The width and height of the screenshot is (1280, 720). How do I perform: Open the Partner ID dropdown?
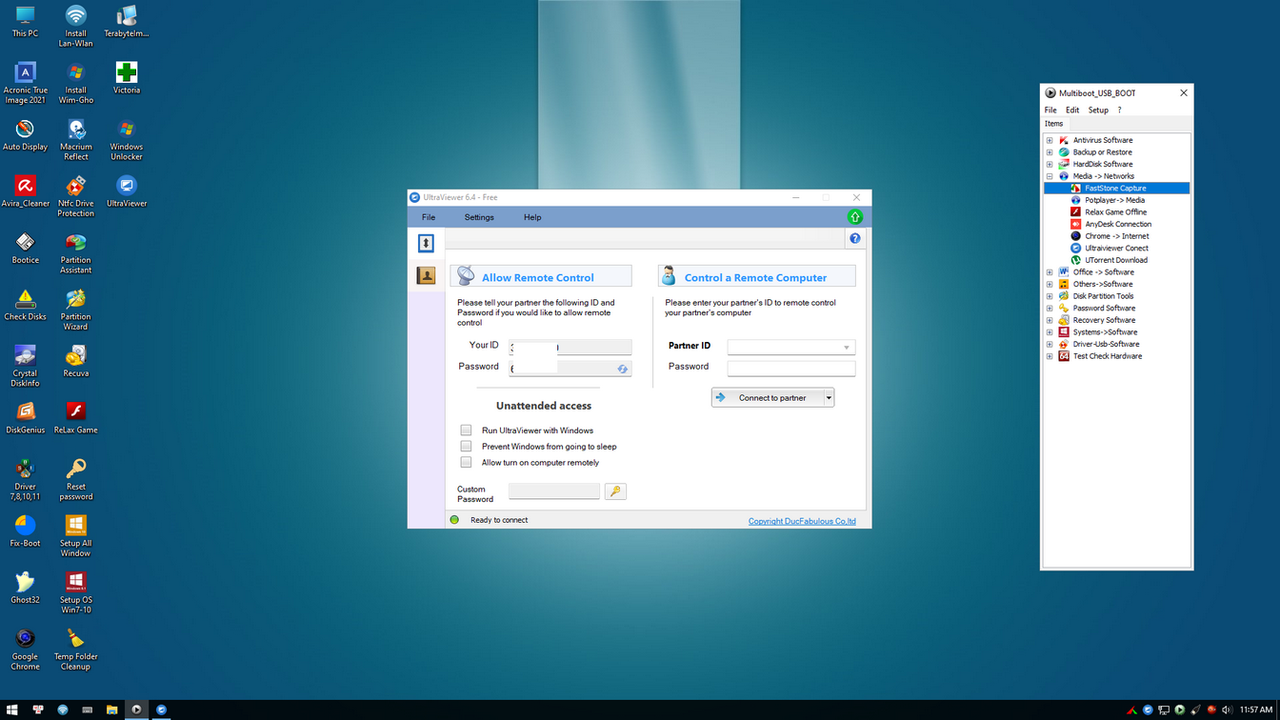[x=847, y=347]
